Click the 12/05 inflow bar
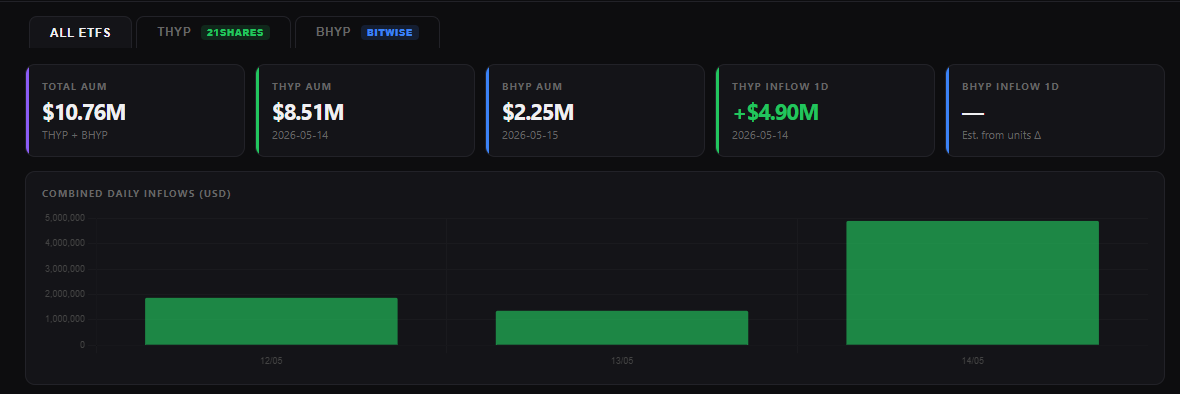1180x394 pixels. [x=271, y=321]
